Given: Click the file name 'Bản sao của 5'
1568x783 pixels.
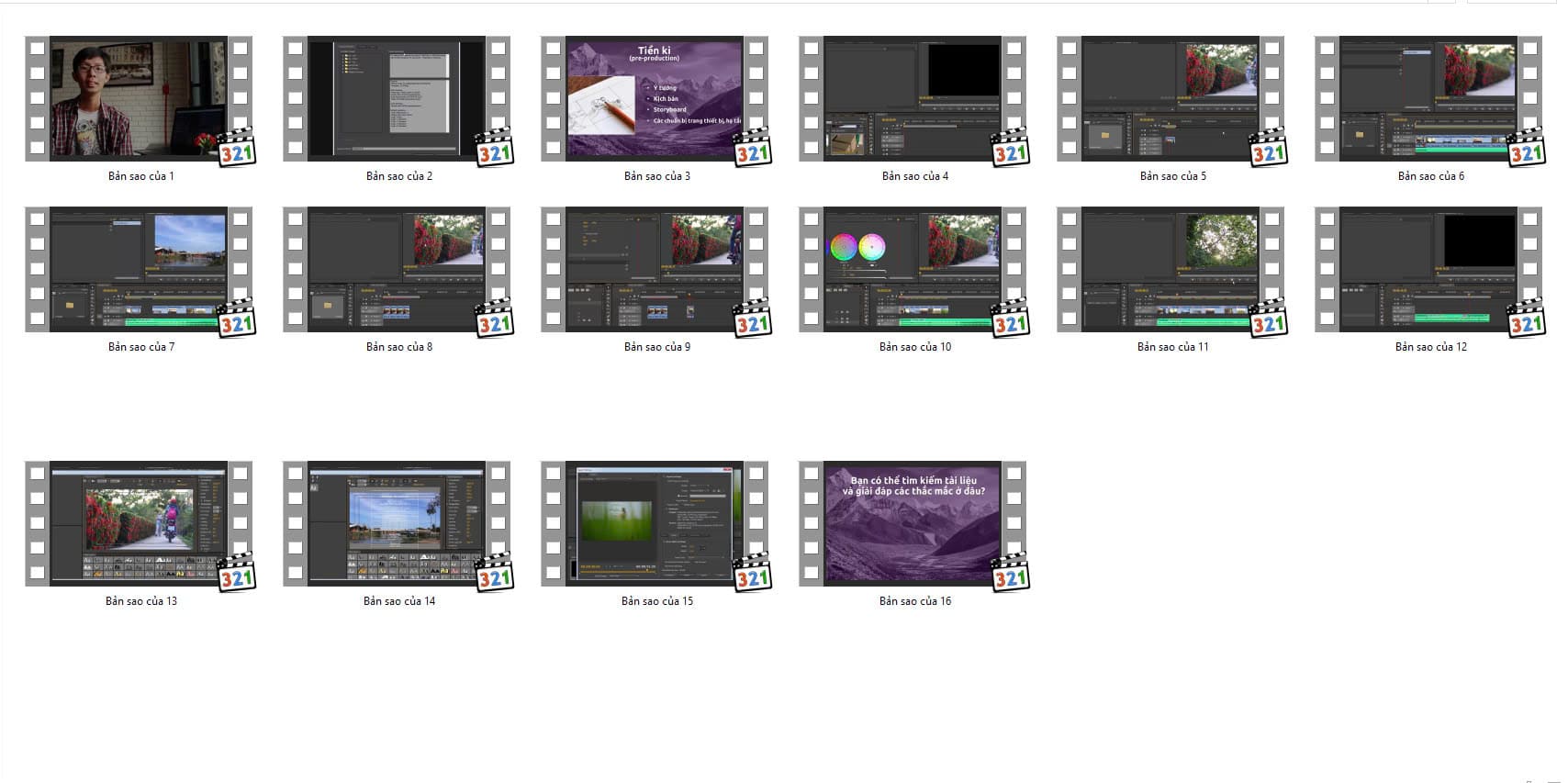Looking at the screenshot, I should 1173,176.
